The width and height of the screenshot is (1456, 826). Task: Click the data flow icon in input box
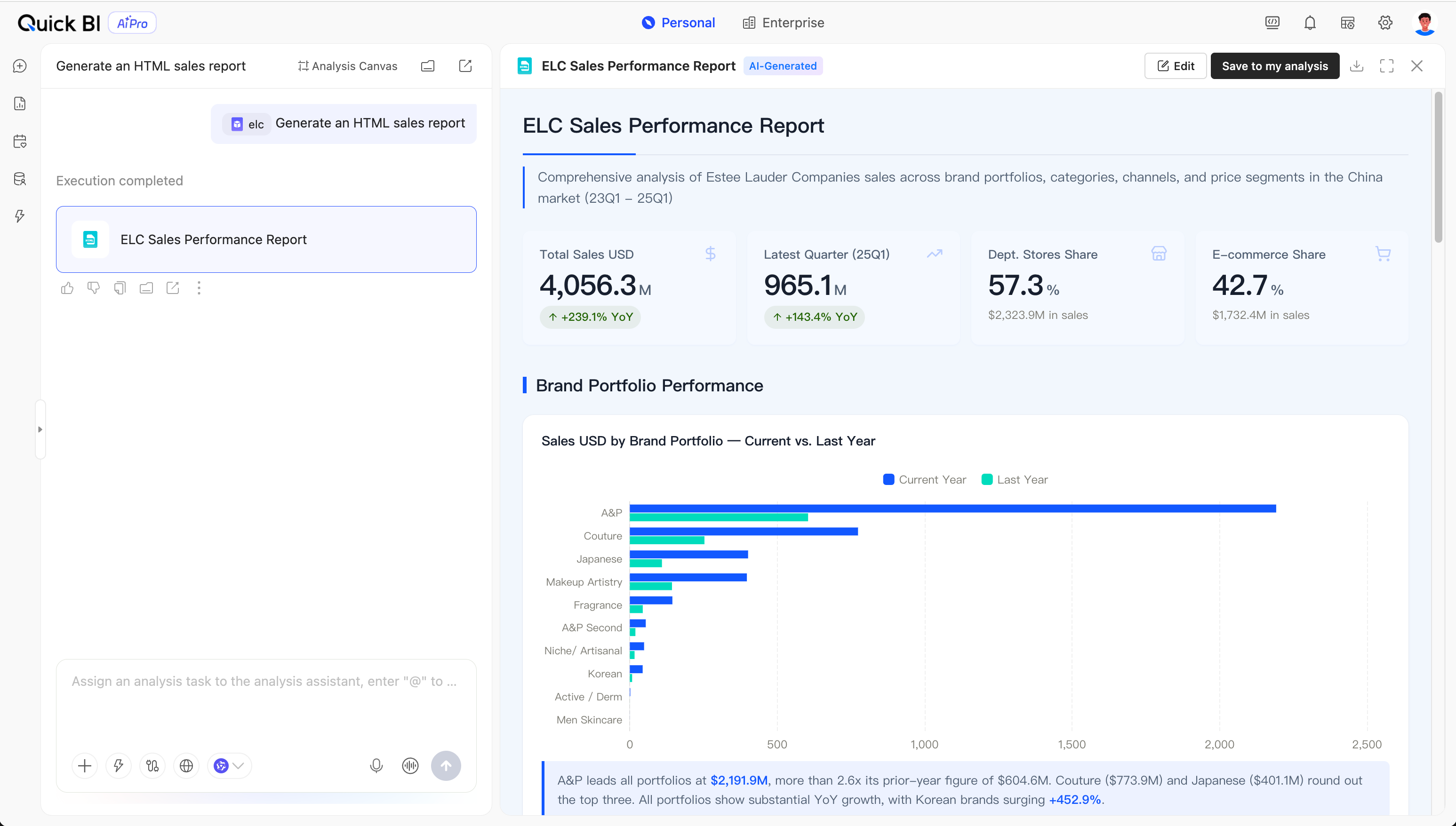pyautogui.click(x=152, y=766)
